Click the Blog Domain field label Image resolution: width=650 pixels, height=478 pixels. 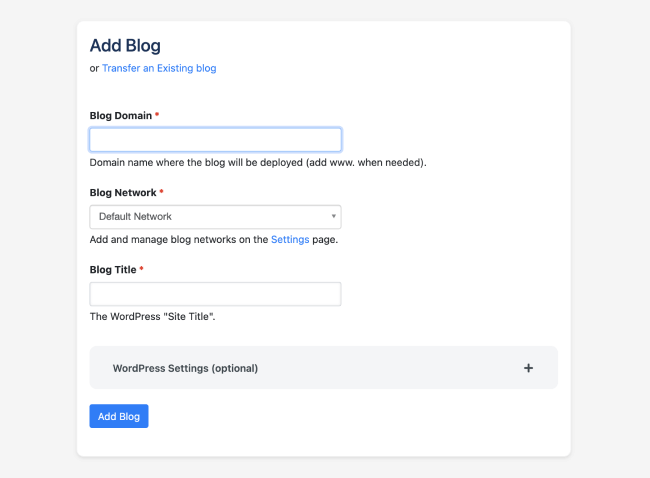click(121, 115)
